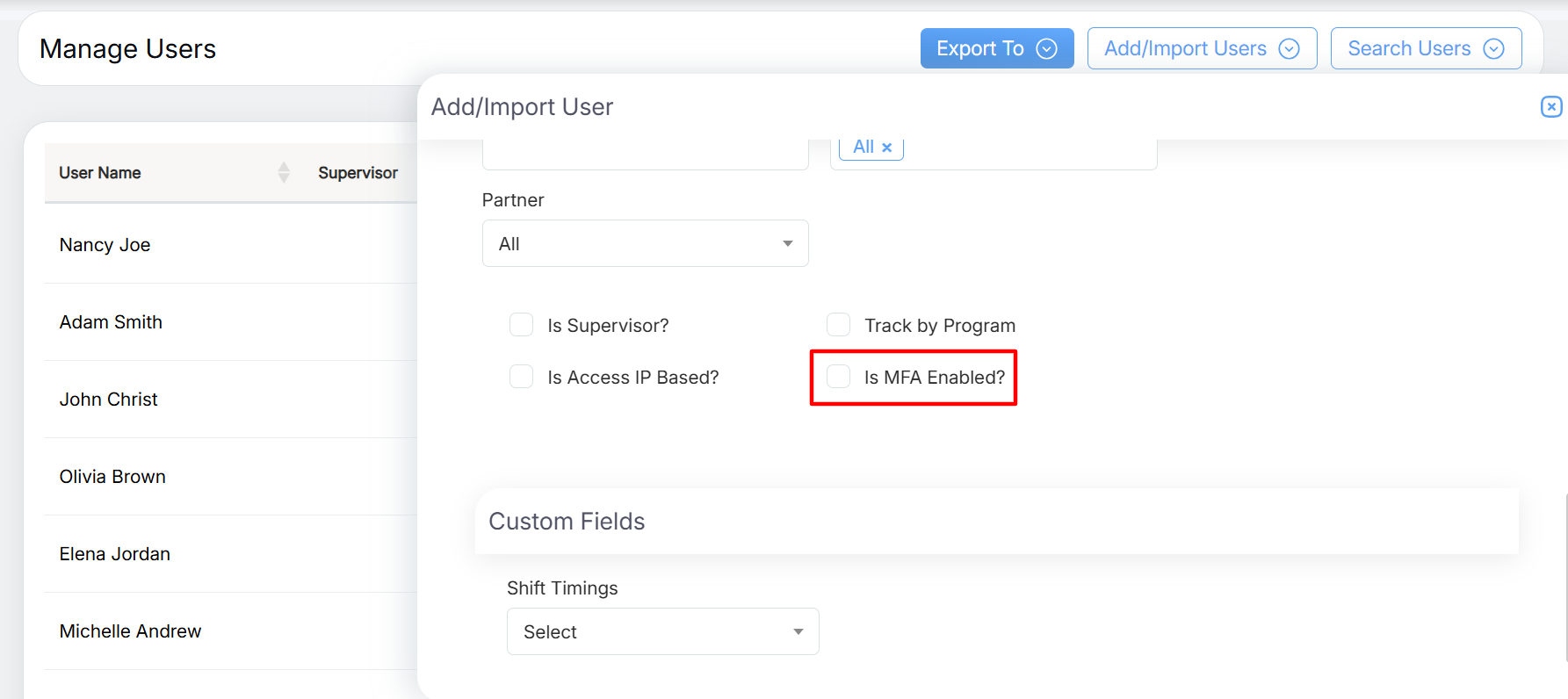Open the Search Users menu

point(1409,48)
